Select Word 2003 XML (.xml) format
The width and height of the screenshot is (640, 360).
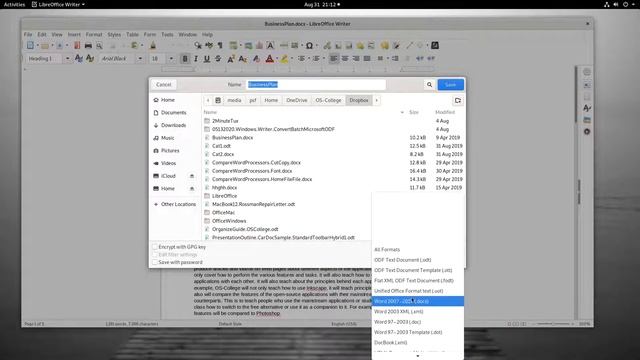(418, 311)
